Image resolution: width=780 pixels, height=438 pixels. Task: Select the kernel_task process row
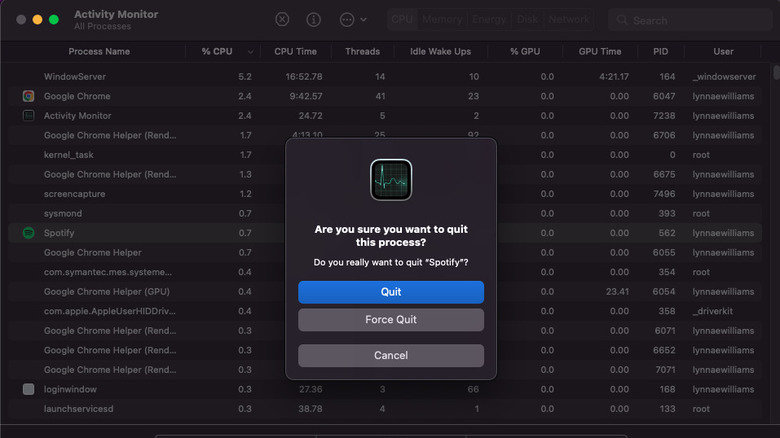[x=385, y=155]
